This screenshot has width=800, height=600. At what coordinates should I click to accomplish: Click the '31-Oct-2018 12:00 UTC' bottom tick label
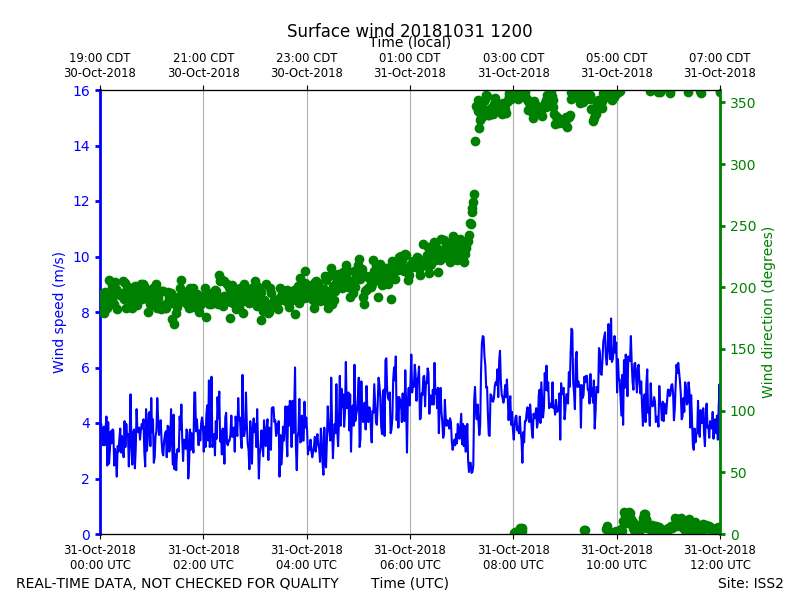pos(720,557)
